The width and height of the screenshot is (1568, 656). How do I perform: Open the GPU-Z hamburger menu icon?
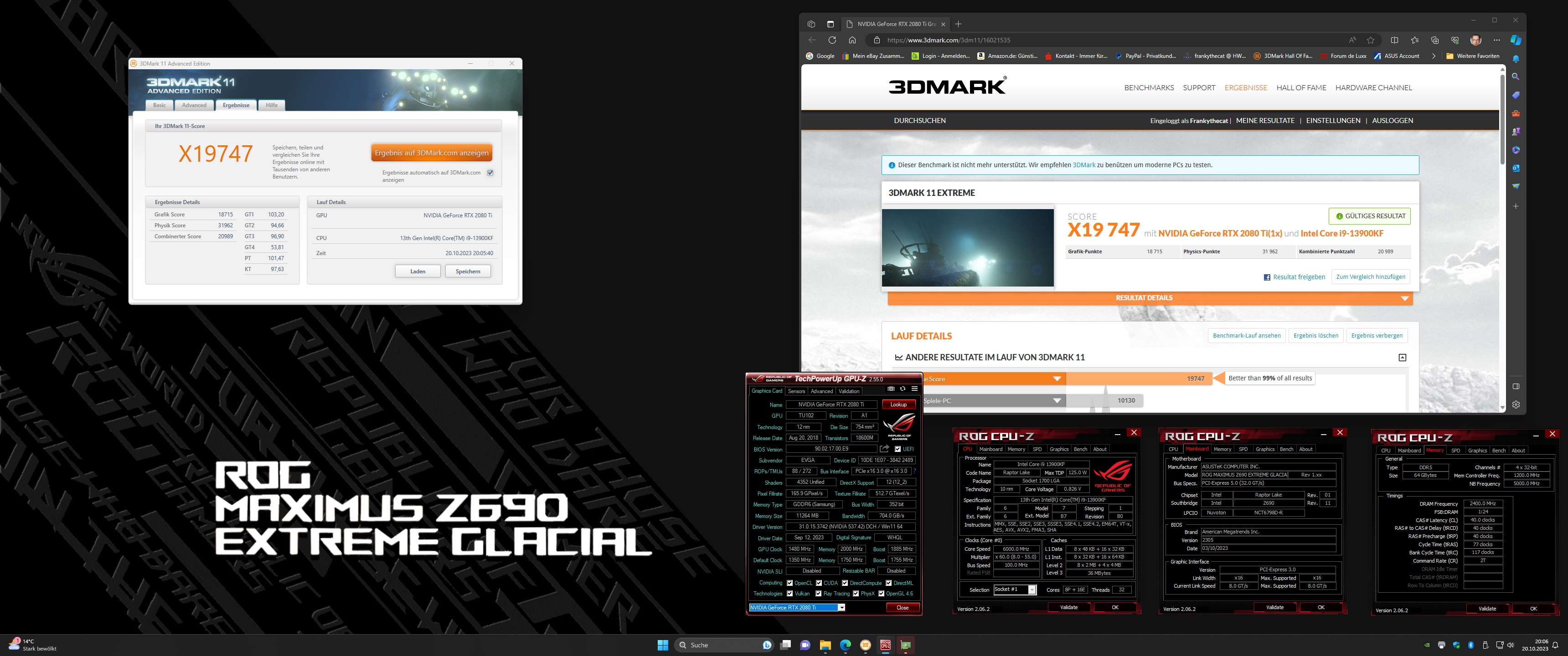914,389
